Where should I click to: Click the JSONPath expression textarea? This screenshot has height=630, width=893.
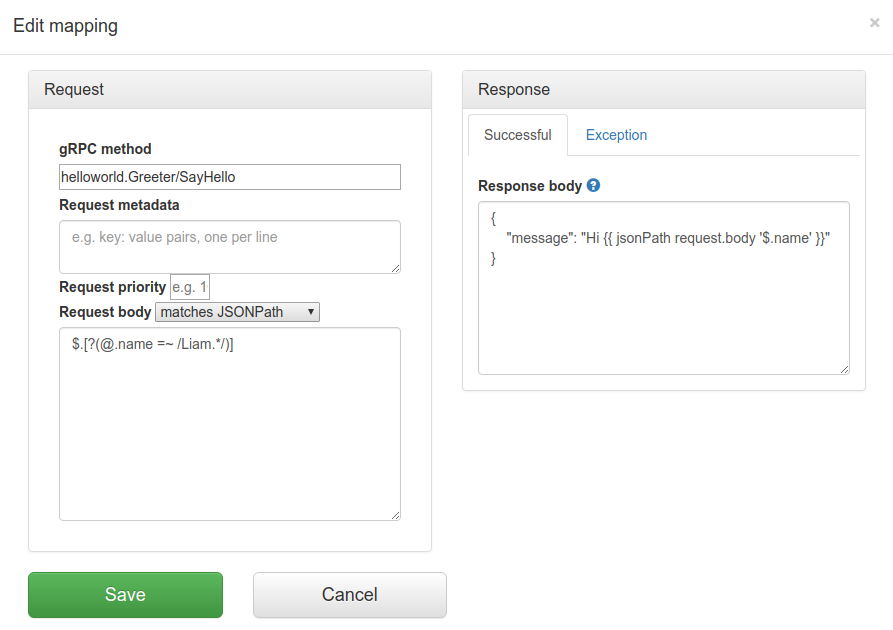228,420
